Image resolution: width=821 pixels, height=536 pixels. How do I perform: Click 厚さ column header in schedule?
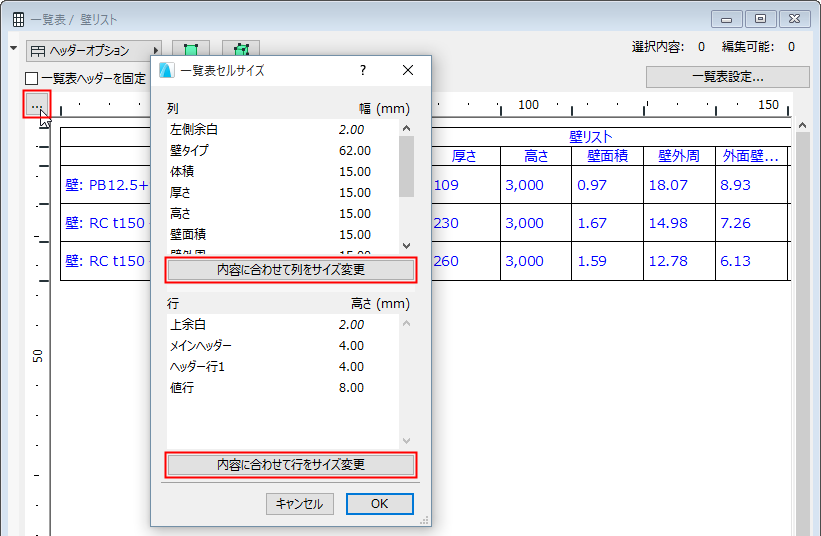point(464,156)
